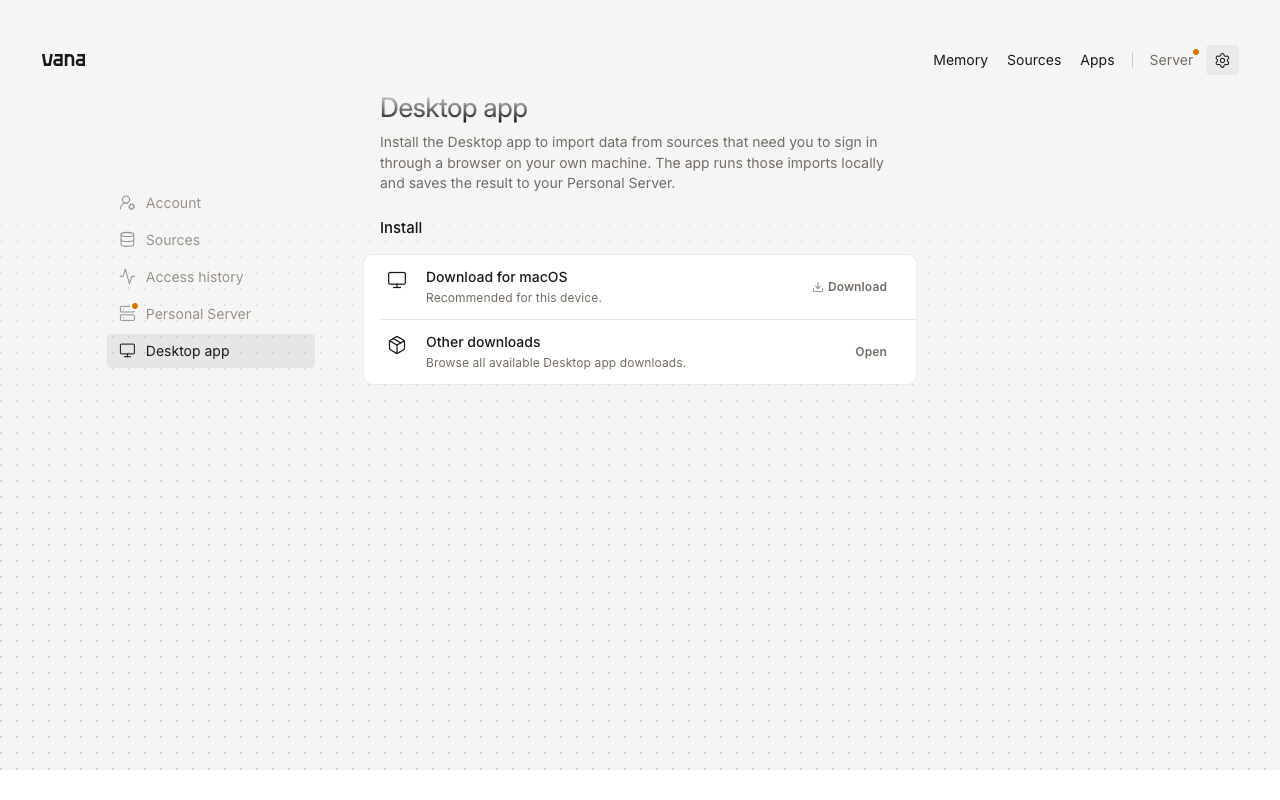Click the Download for macOS title
The image size is (1280, 800).
pyautogui.click(x=496, y=277)
